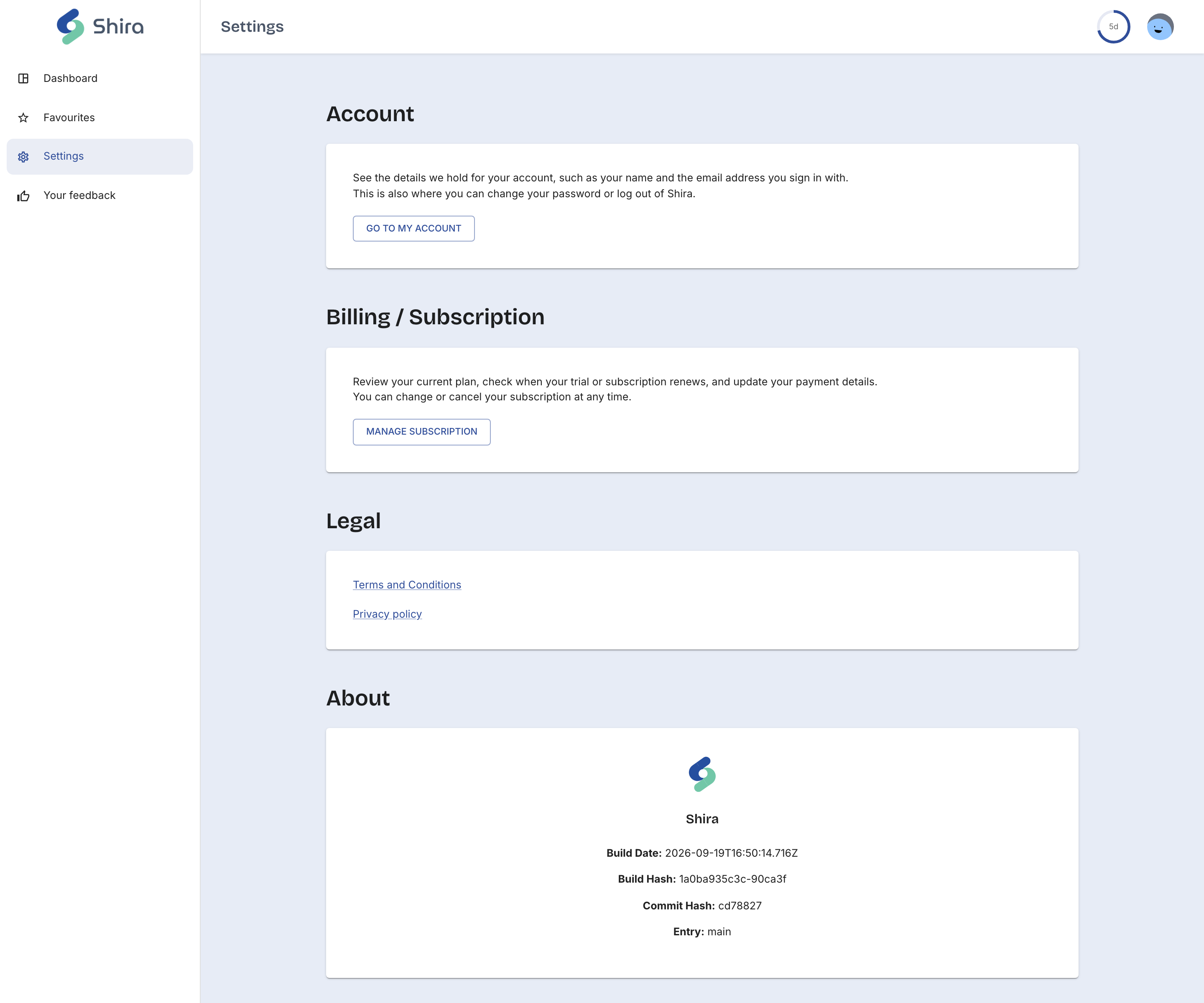This screenshot has height=1003, width=1204.
Task: Click the Shira name in the About card
Action: tap(702, 819)
